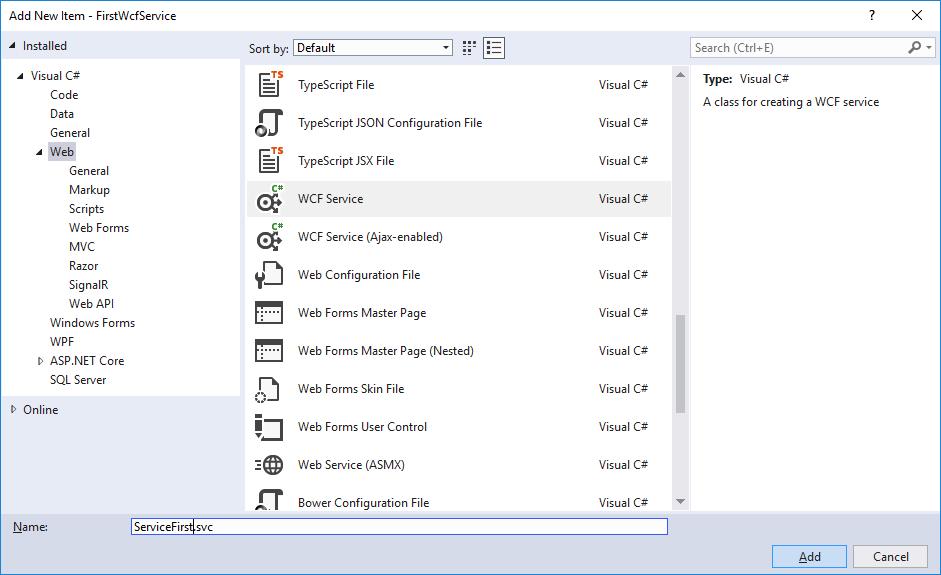941x575 pixels.
Task: Click the TypeScript JSX File icon
Action: point(269,160)
